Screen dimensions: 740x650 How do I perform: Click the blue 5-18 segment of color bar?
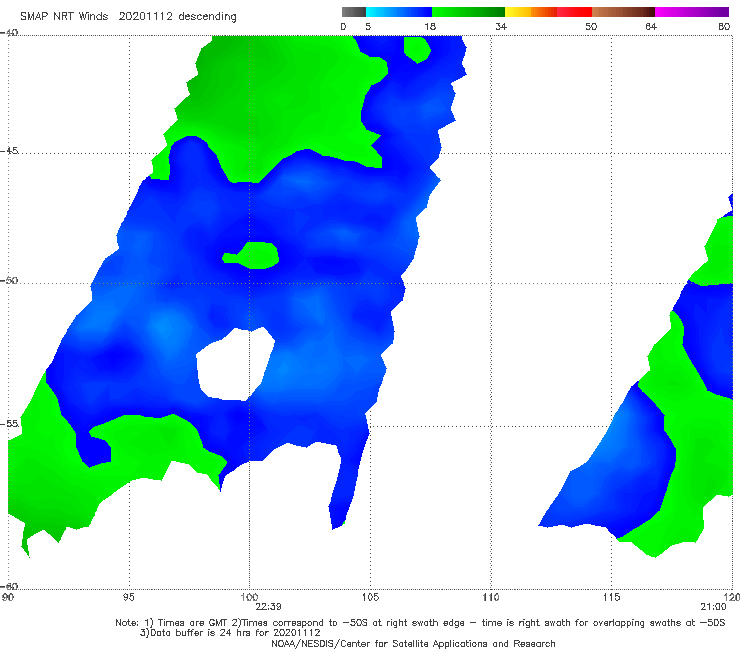tap(399, 12)
